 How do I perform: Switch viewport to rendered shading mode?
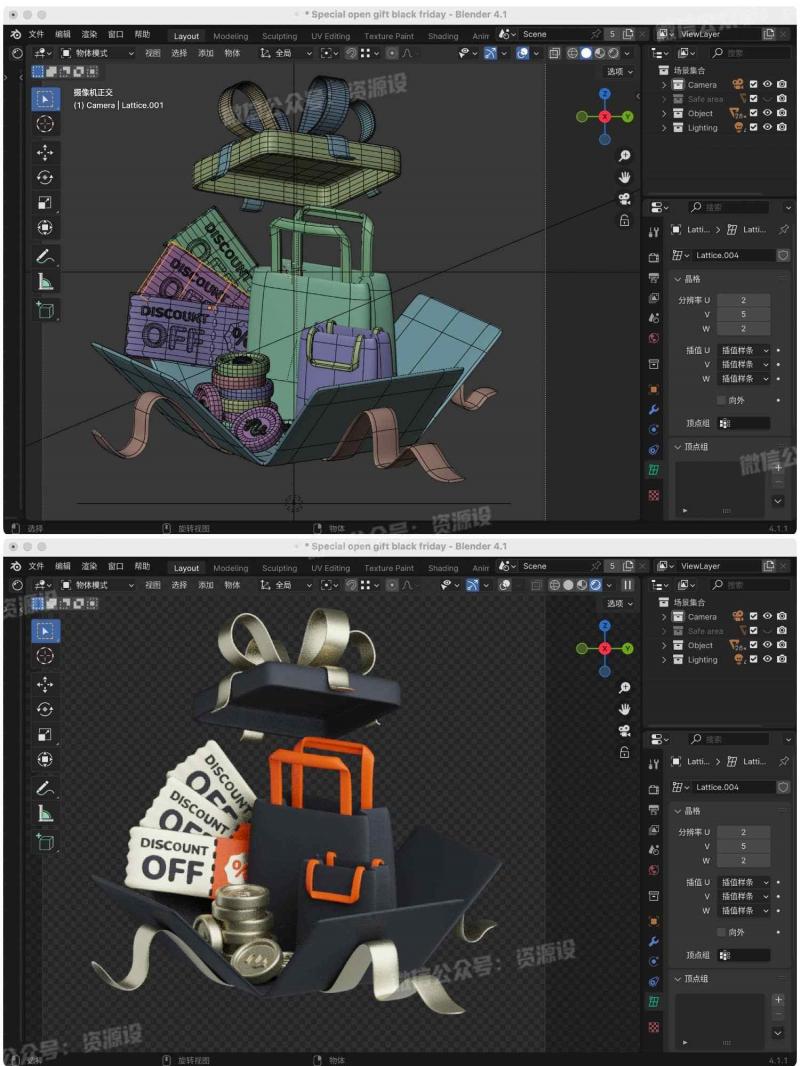tap(614, 52)
